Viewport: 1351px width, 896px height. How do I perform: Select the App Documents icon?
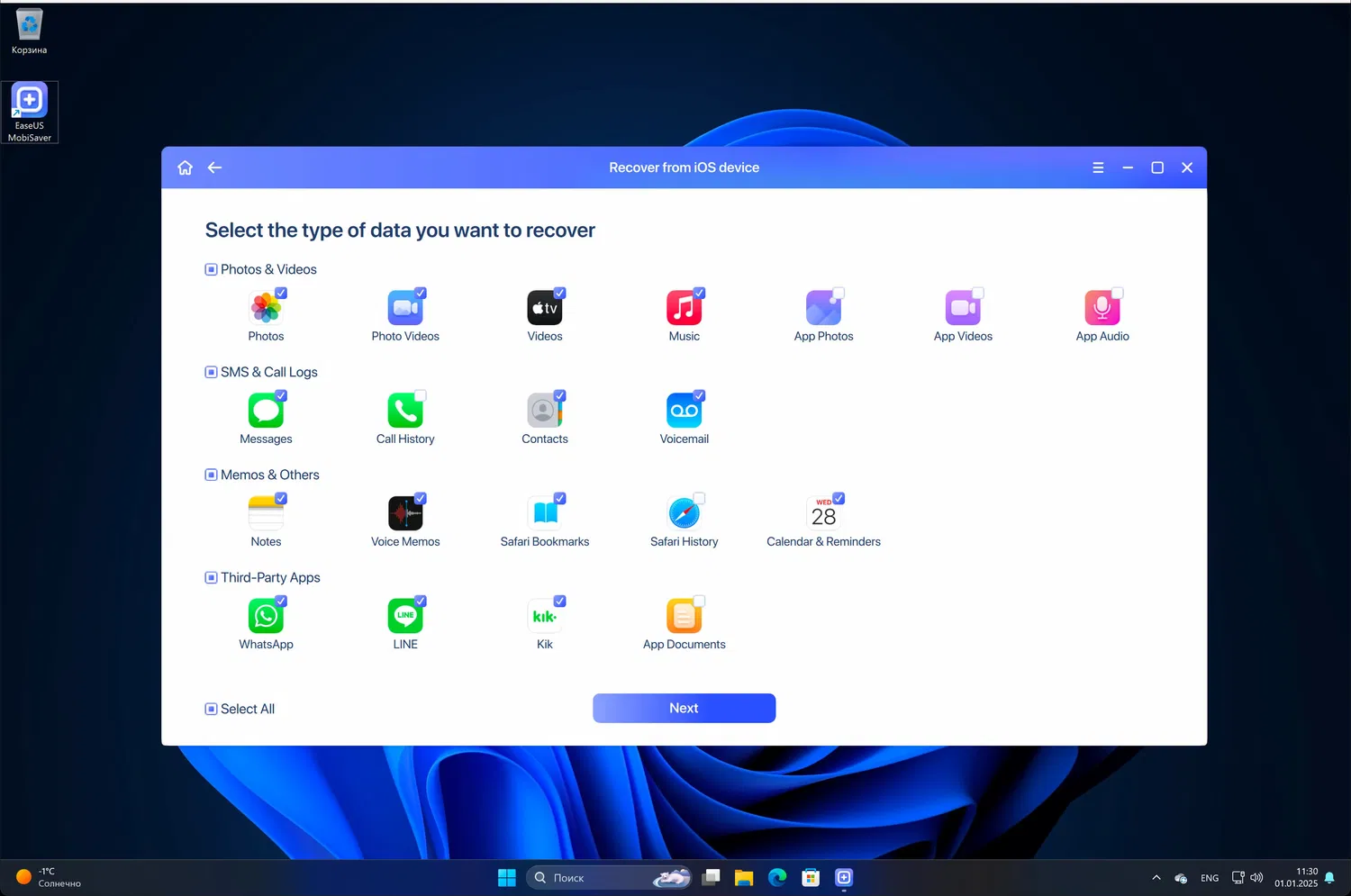tap(685, 616)
